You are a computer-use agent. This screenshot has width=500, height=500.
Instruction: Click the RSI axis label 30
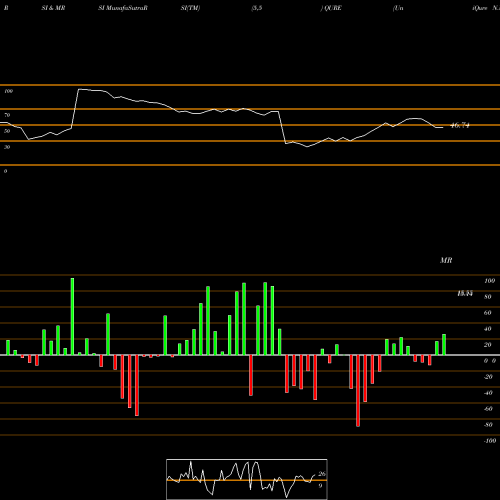tap(7, 147)
